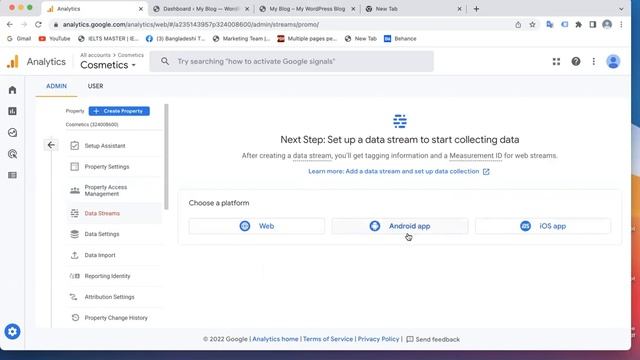Switch to the Dashboard My Blog WordPress tab
The height and width of the screenshot is (360, 640).
(x=201, y=9)
